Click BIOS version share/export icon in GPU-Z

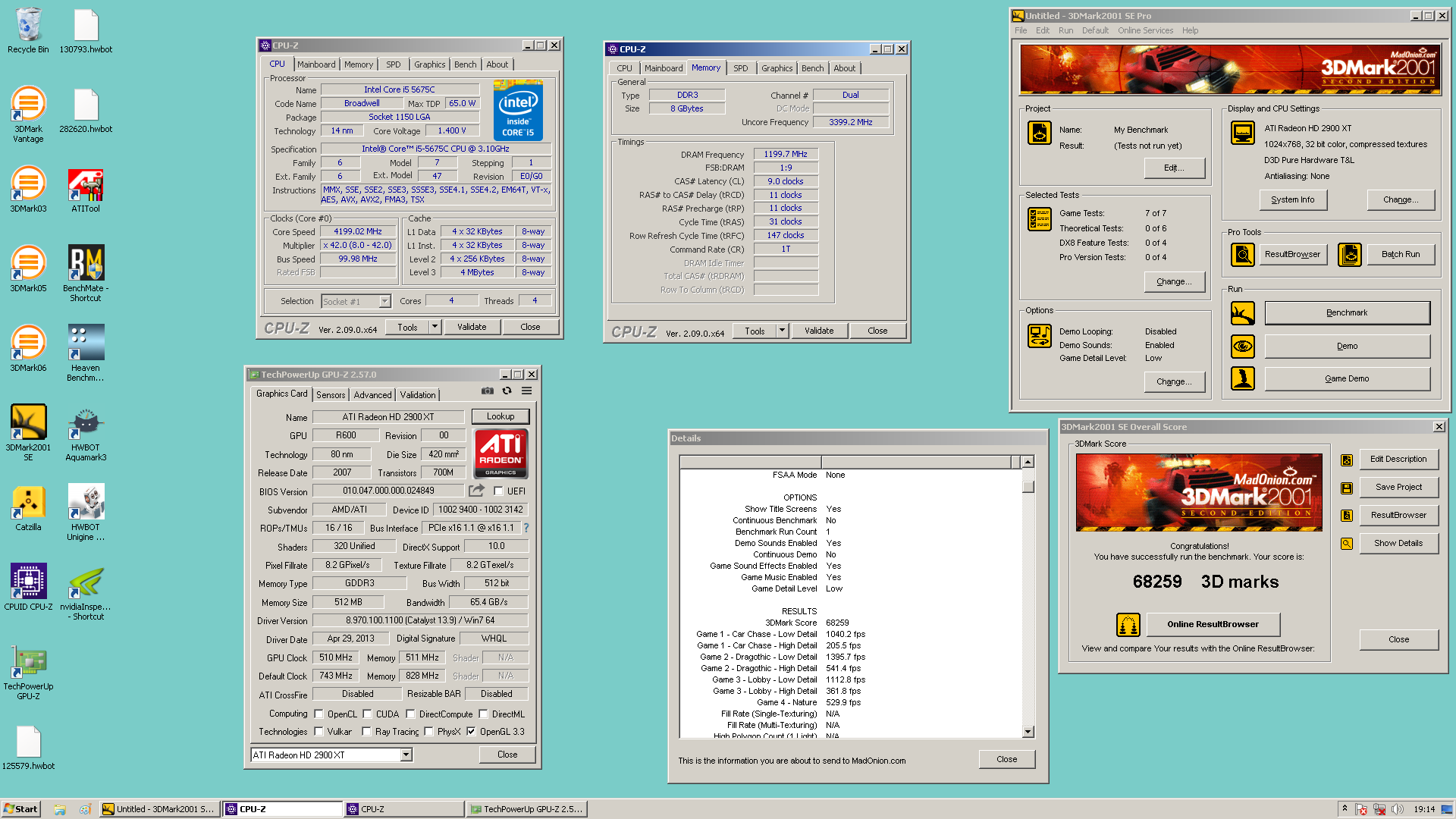476,491
